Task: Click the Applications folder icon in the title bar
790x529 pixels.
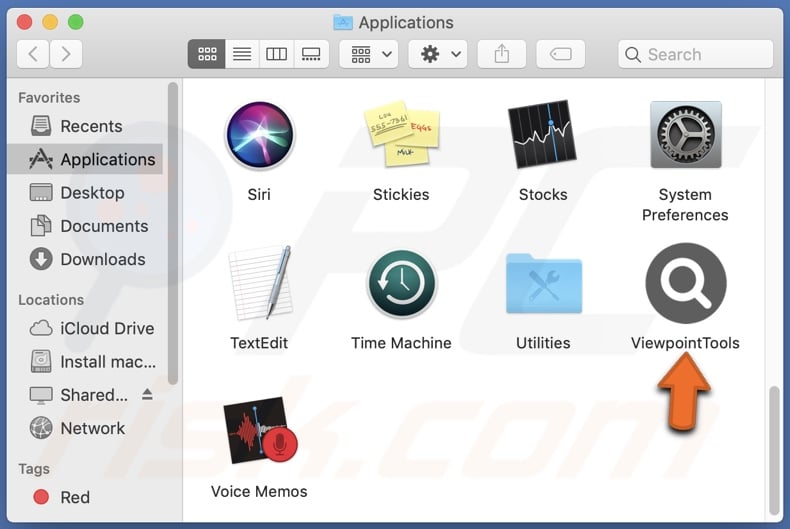Action: pos(343,22)
